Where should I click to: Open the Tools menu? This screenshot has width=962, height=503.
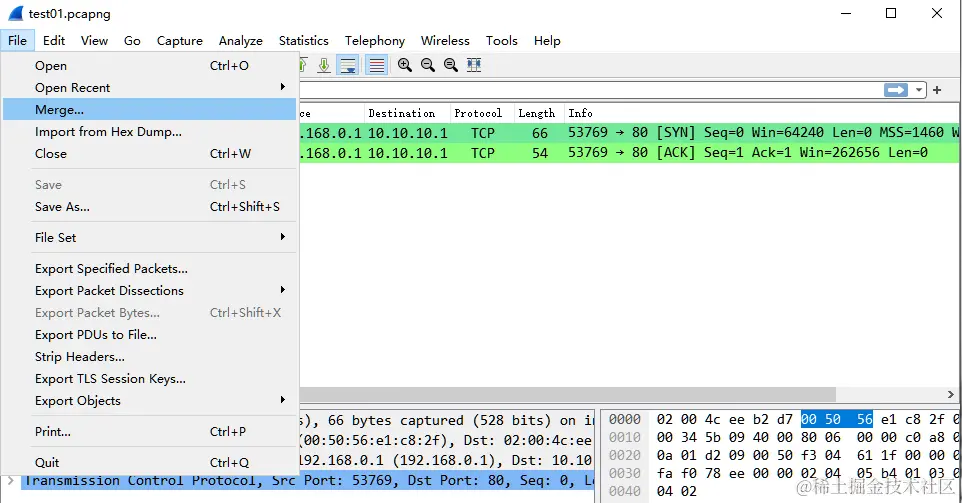click(502, 40)
